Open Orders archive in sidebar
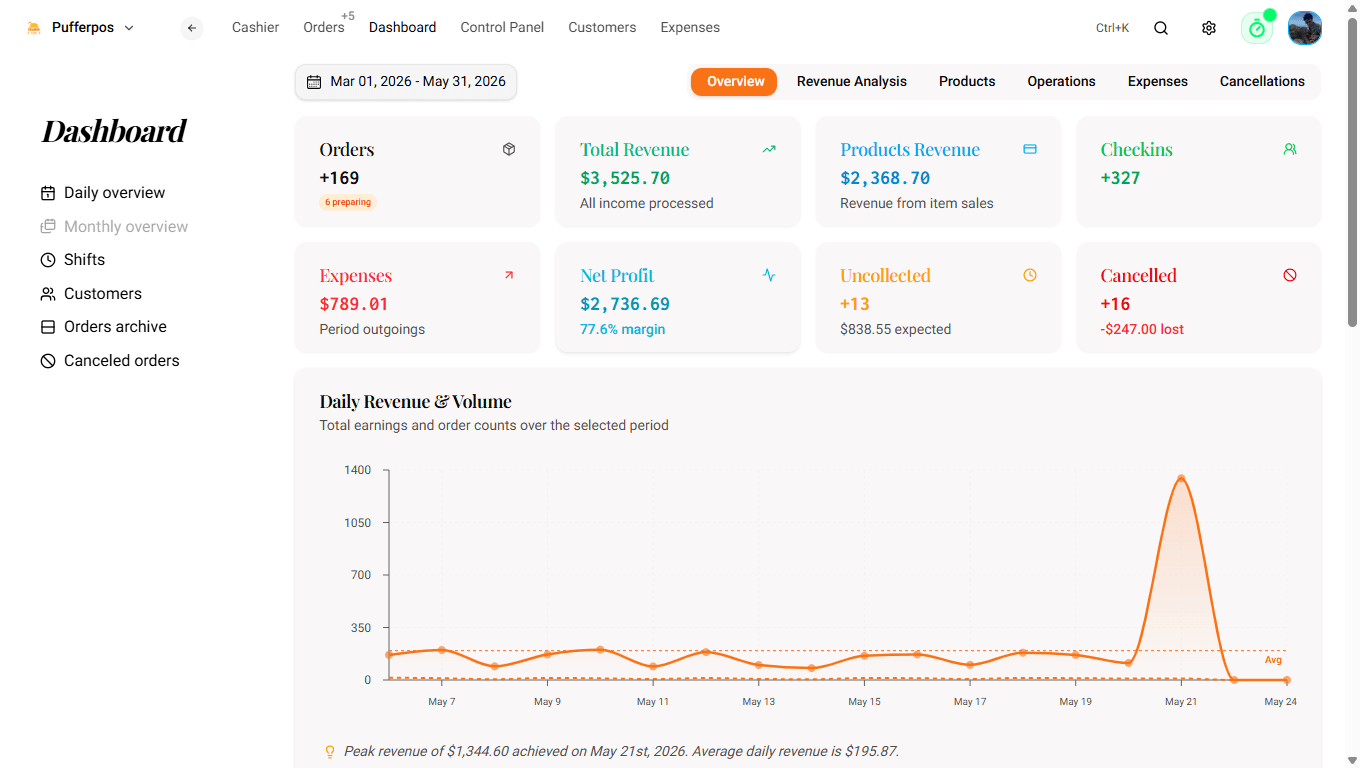The image size is (1360, 768). (x=103, y=327)
